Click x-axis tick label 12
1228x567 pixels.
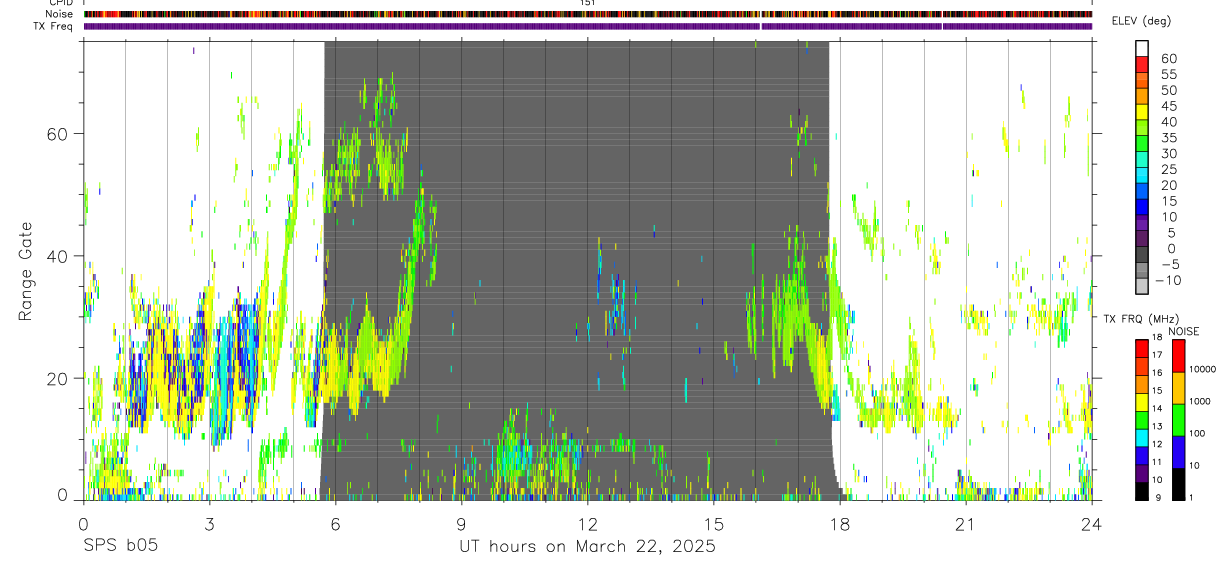[587, 524]
